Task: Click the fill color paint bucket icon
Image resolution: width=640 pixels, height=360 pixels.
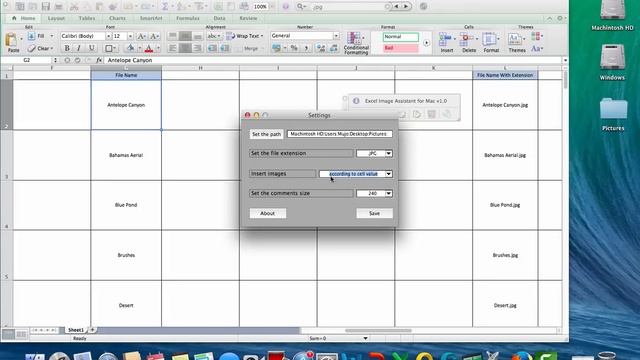Action: point(130,48)
